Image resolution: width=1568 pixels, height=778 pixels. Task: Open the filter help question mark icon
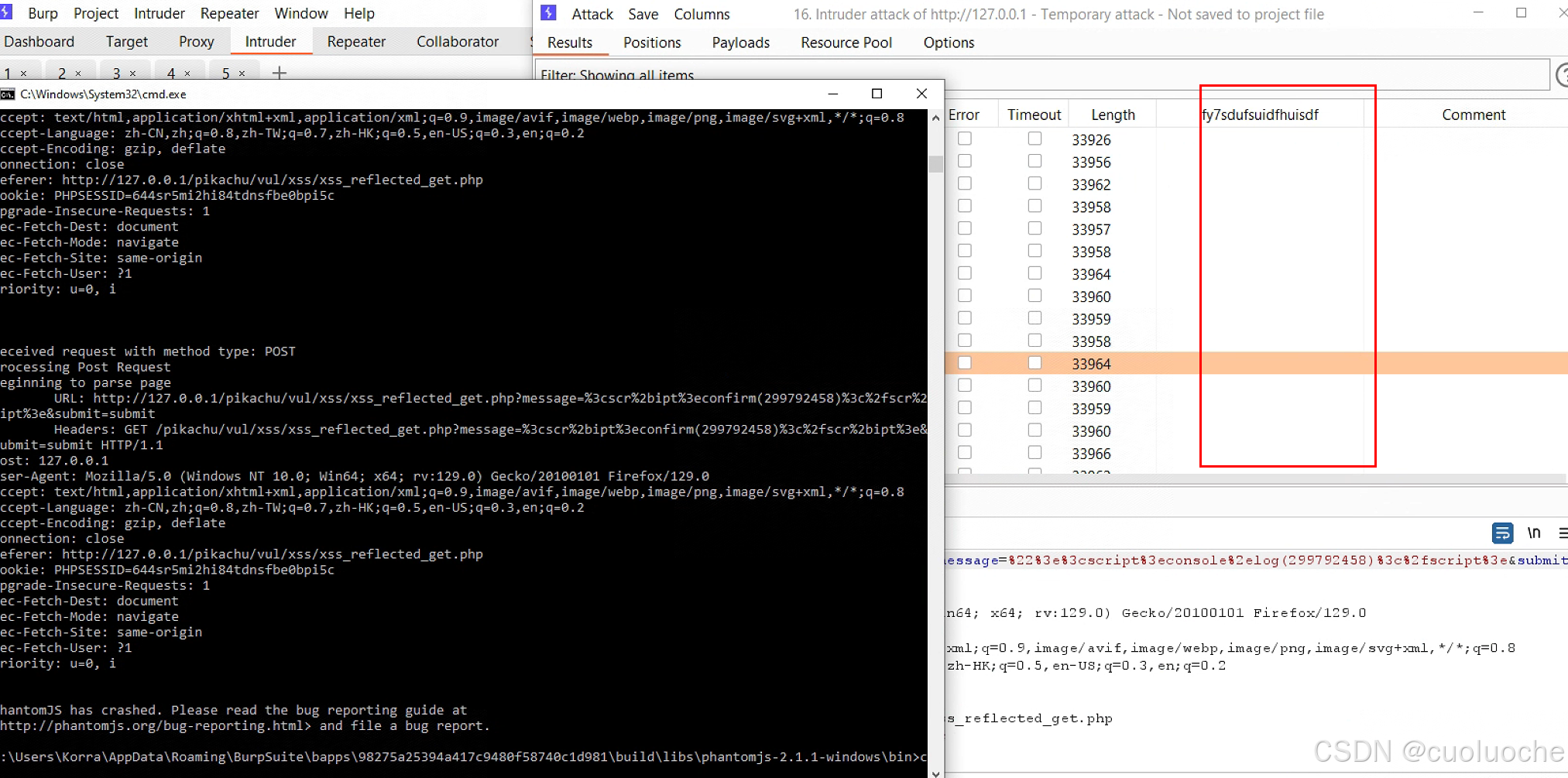[1561, 75]
